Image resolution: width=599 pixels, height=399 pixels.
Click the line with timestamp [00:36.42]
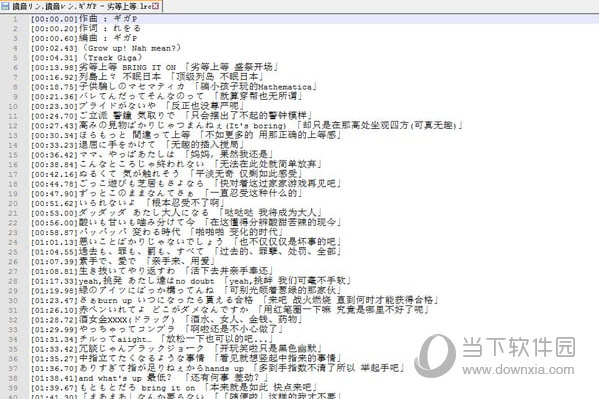(x=152, y=154)
